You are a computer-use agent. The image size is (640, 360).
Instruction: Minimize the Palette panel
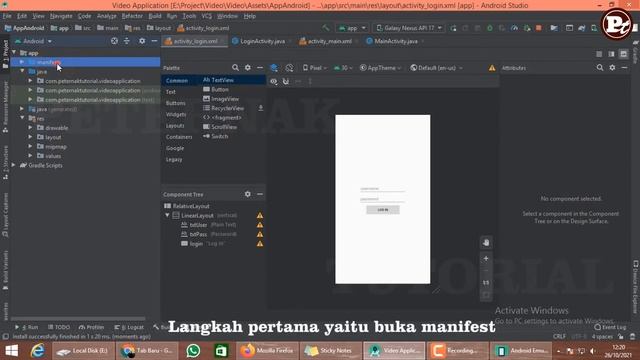[260, 68]
